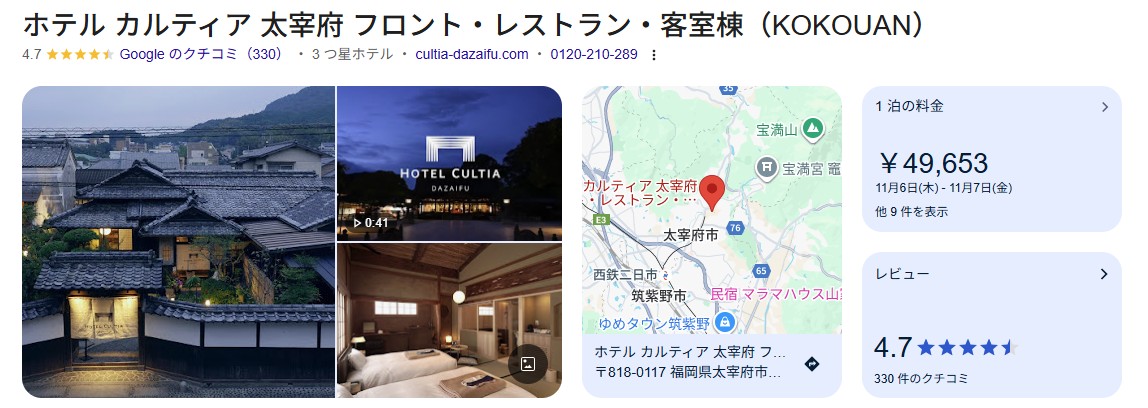The width and height of the screenshot is (1148, 408).
Task: Open the photo gallery image icon
Action: 528,363
